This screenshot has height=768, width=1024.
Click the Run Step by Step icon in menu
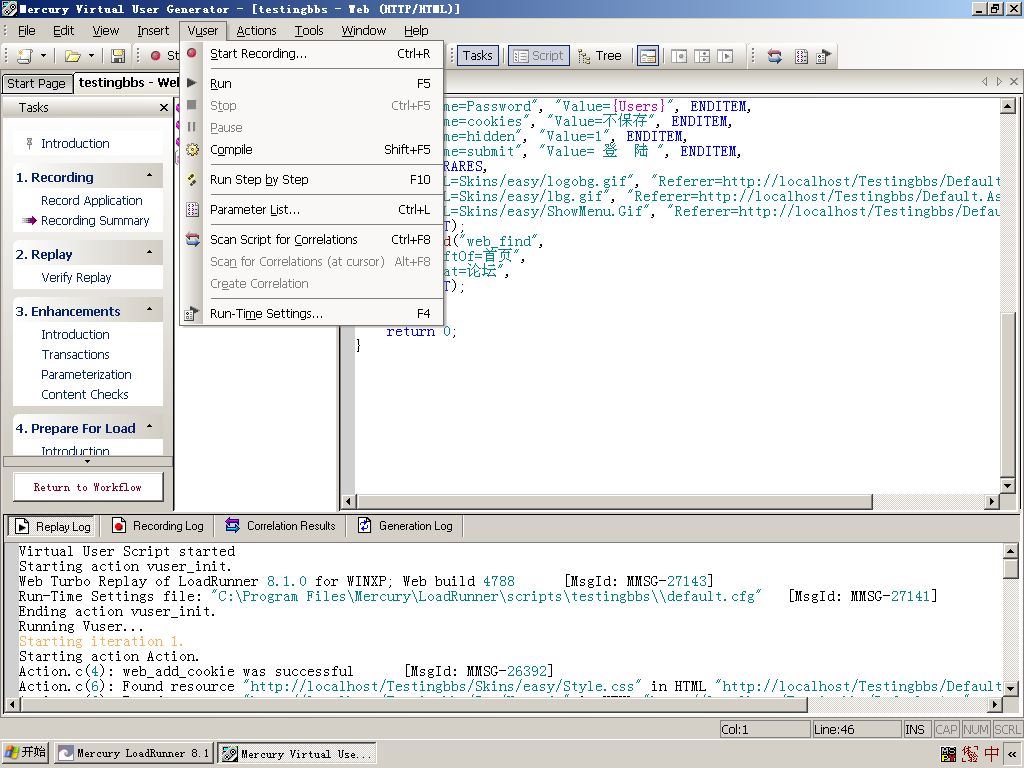pos(192,179)
